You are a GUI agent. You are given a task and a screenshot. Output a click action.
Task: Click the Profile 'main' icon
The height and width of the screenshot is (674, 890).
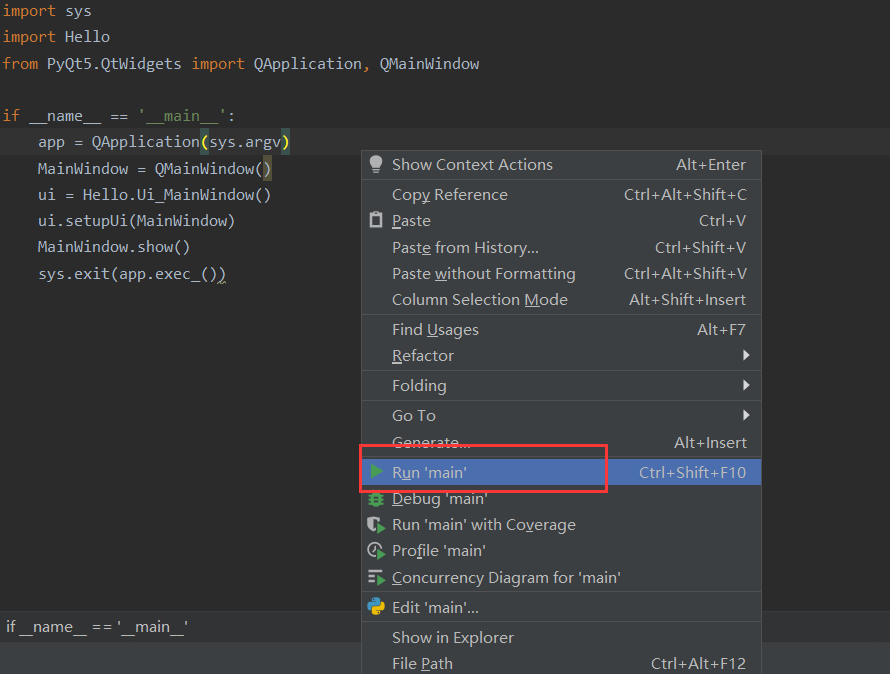tap(376, 551)
